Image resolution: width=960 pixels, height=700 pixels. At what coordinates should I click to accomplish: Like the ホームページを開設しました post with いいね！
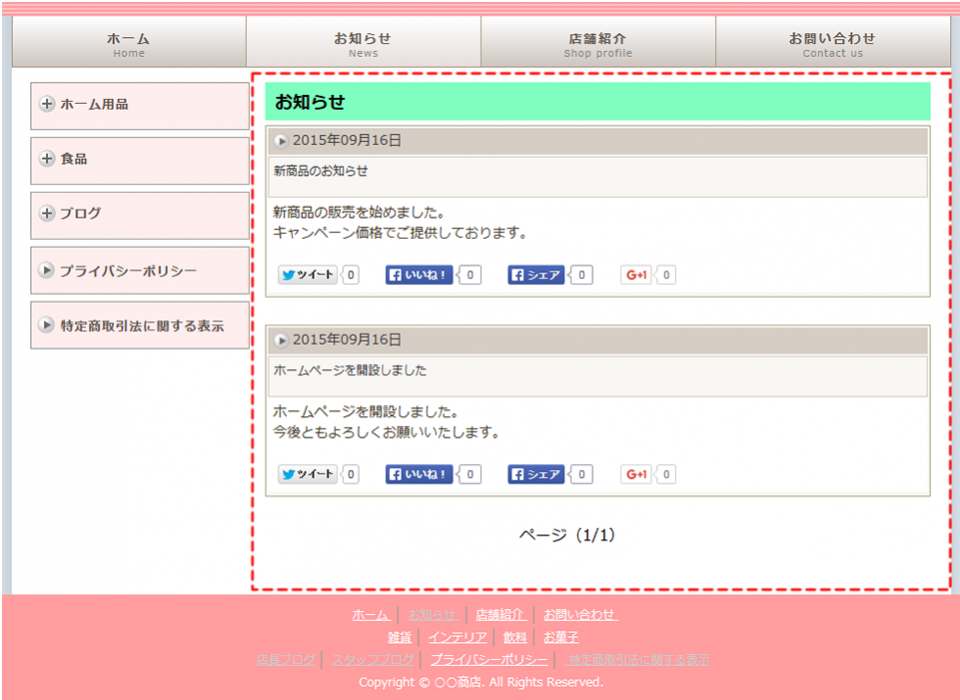419,474
